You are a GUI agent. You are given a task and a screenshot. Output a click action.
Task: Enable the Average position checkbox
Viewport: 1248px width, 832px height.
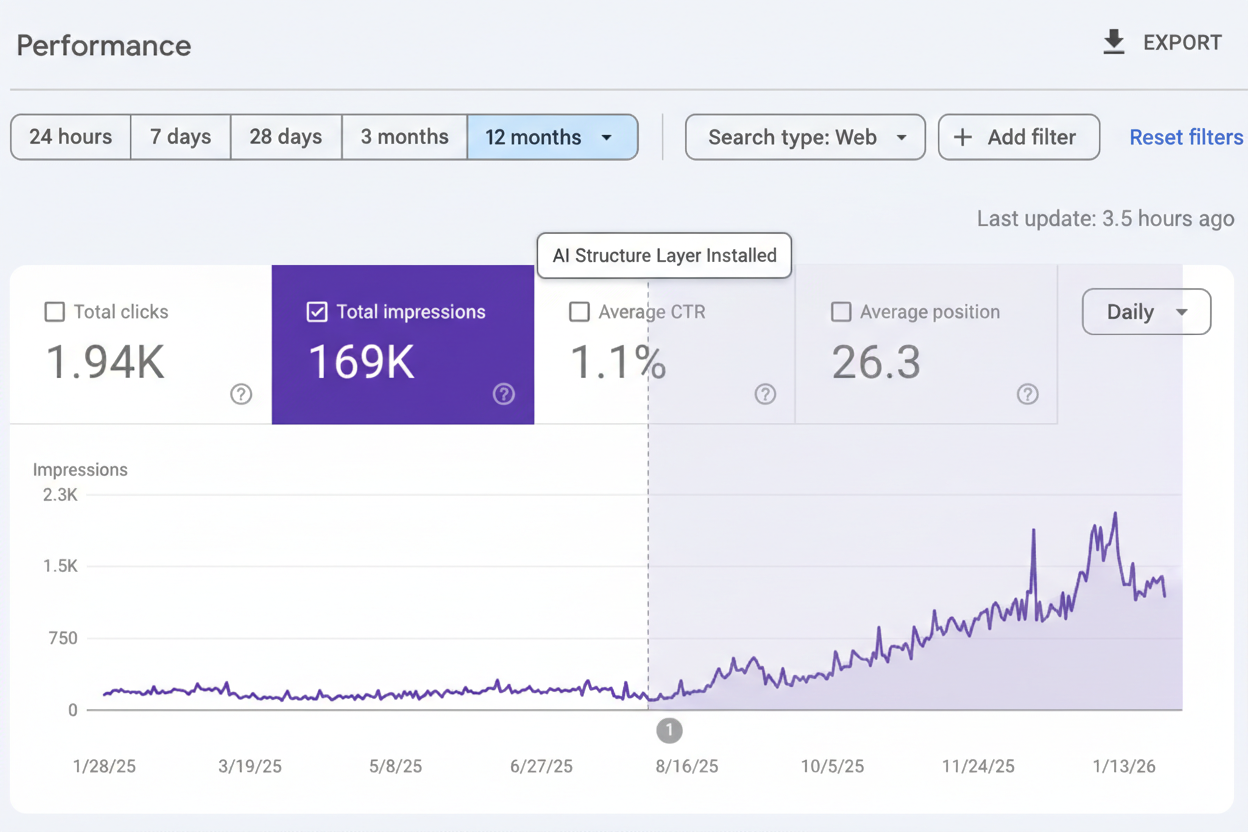840,312
